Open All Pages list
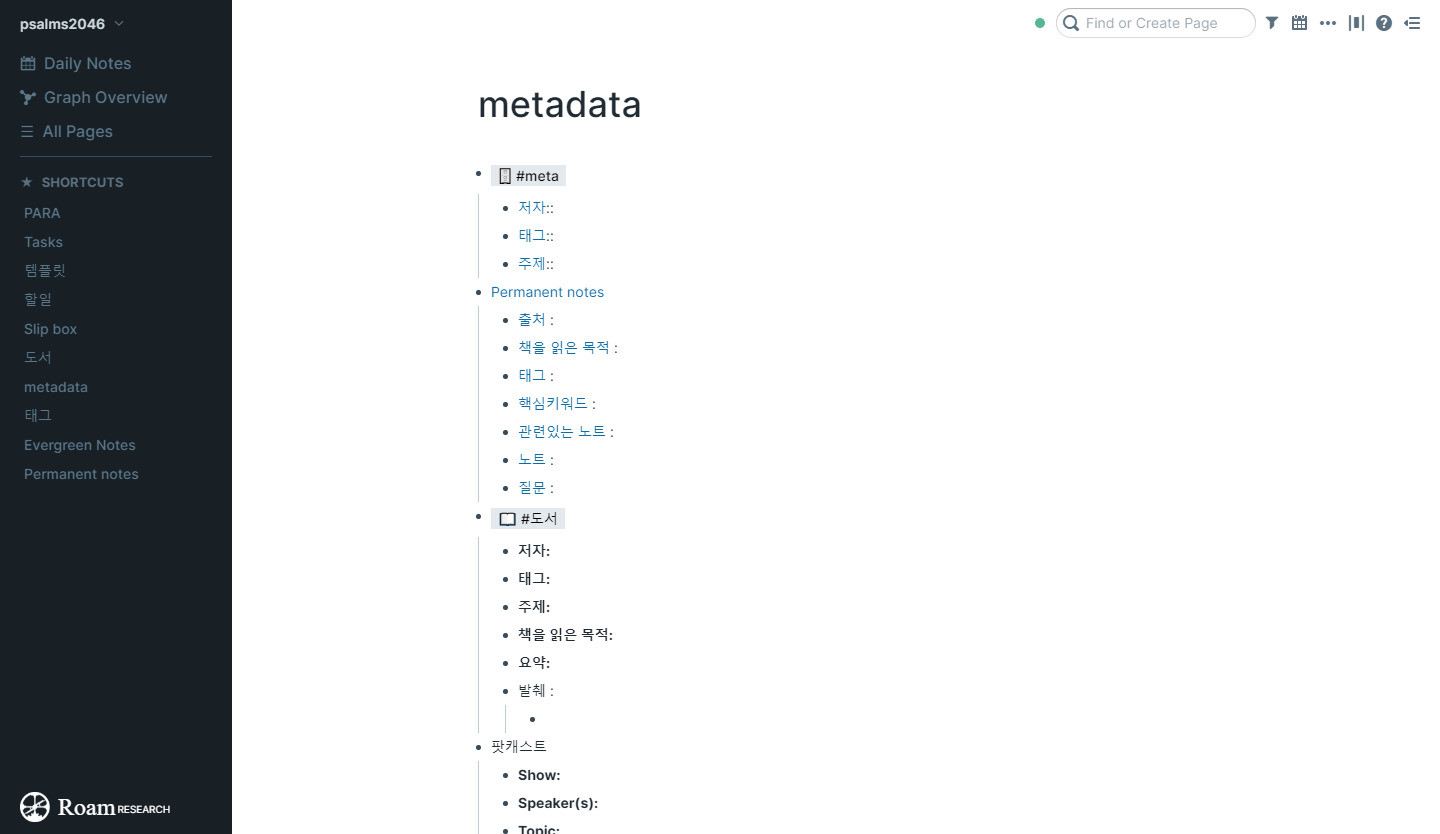 [77, 131]
